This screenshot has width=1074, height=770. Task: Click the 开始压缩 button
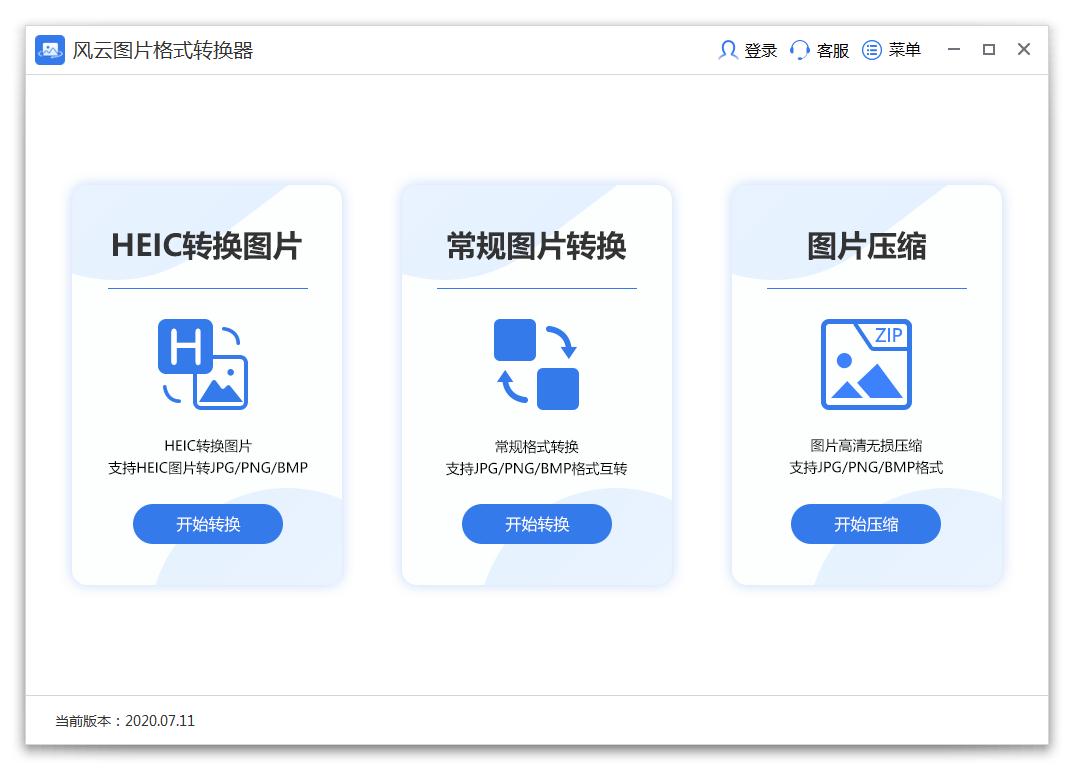[x=866, y=524]
